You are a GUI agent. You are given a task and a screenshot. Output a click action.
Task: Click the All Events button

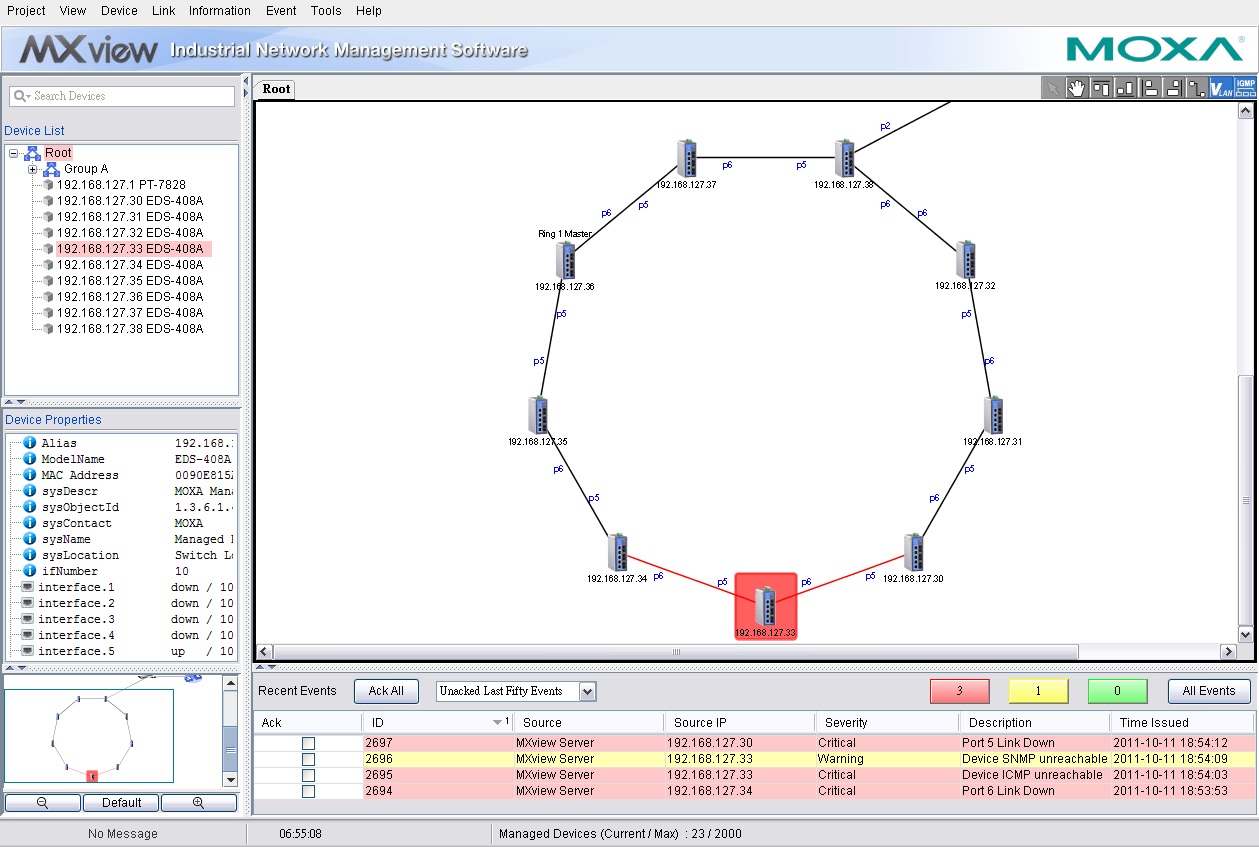pos(1209,691)
